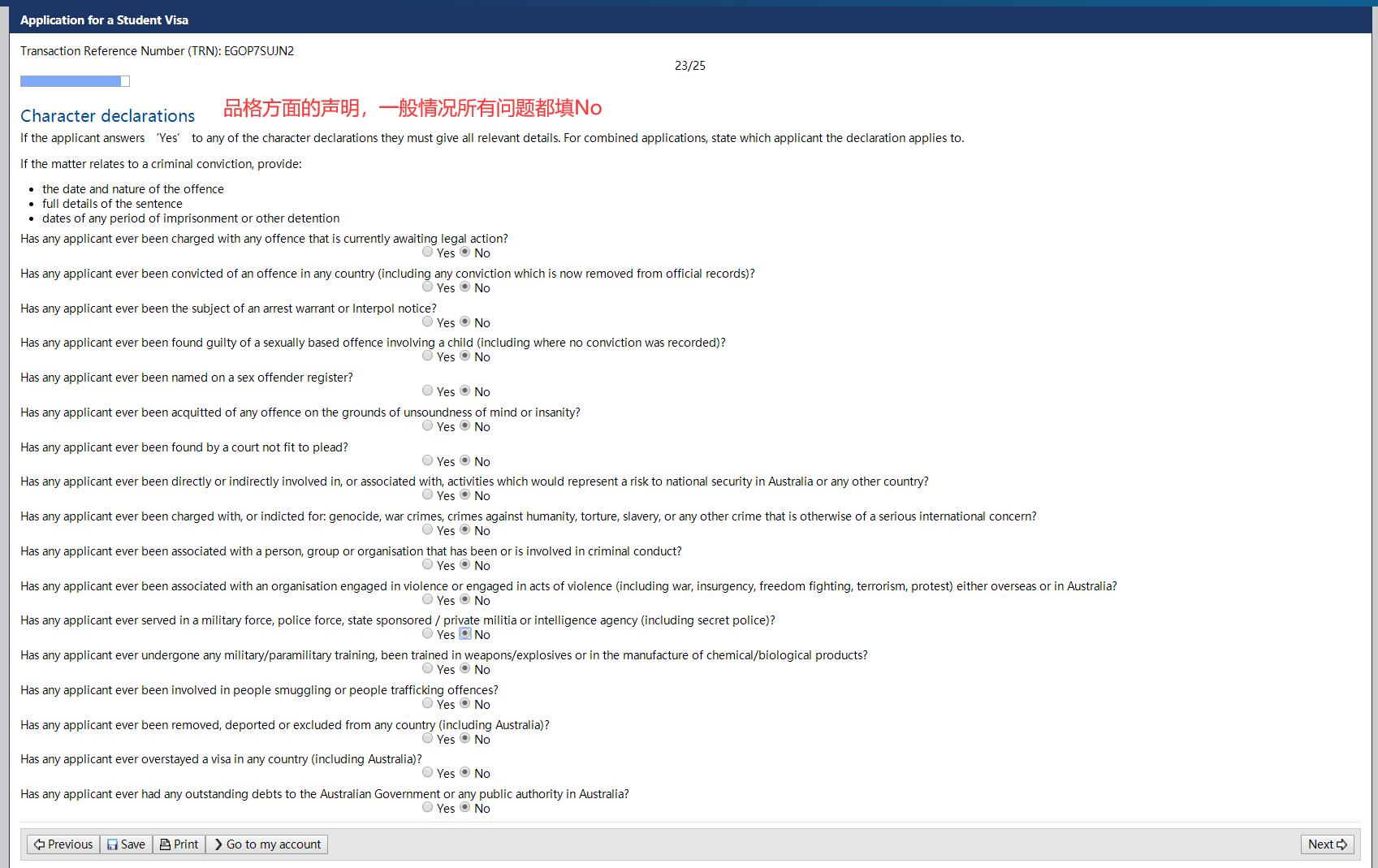1378x868 pixels.
Task: Select Yes for the not fit to plead question
Action: point(427,460)
